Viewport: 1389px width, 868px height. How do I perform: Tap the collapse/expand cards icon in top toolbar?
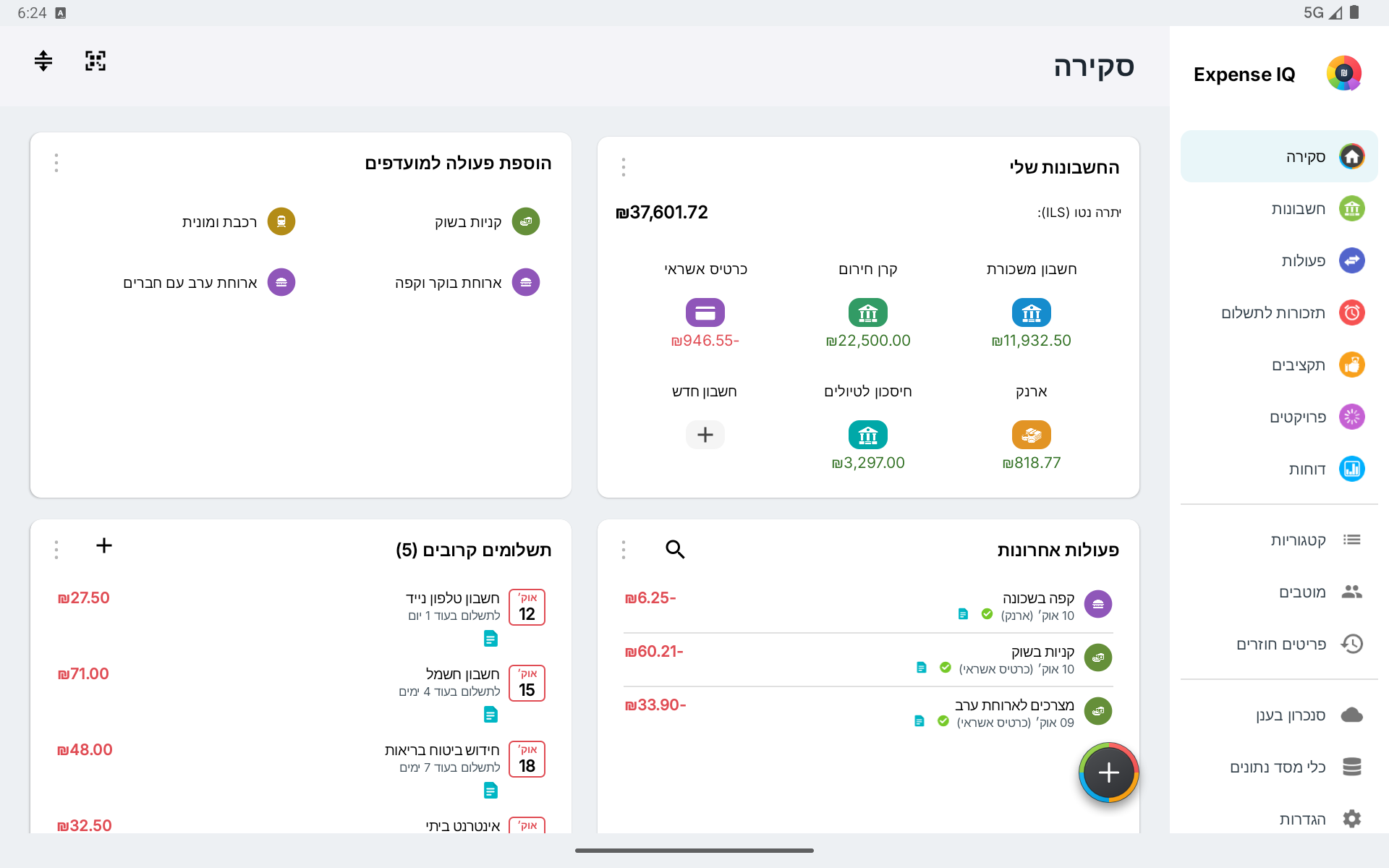coord(43,61)
